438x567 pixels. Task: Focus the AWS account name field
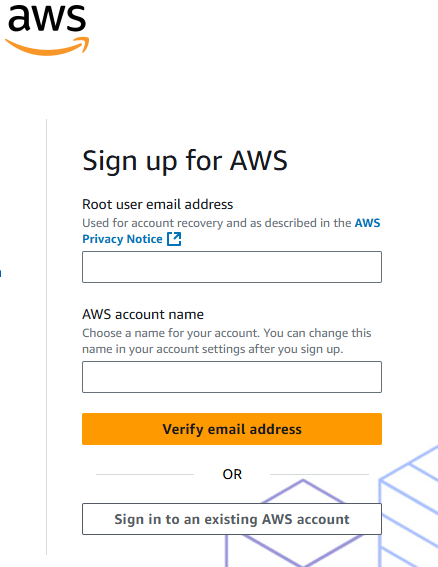point(232,377)
